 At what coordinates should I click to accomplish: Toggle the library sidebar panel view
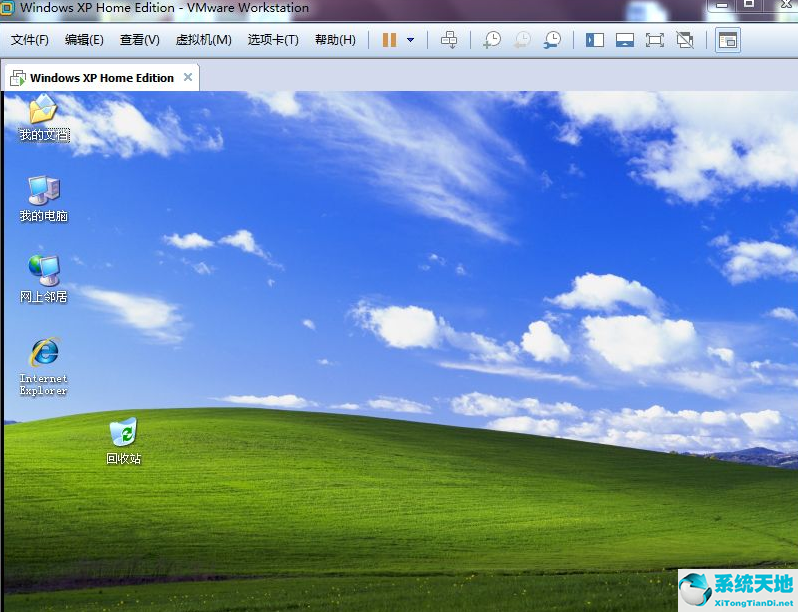[595, 40]
